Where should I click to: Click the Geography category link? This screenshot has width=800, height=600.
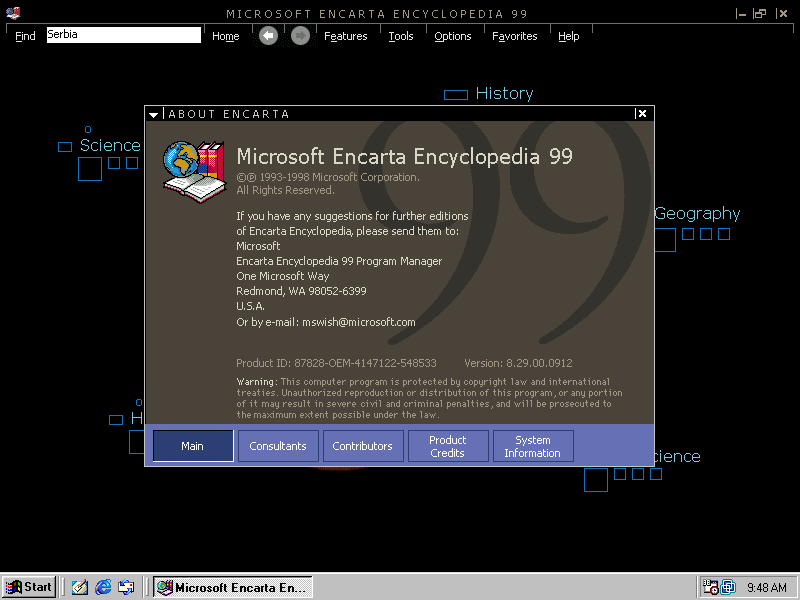[x=697, y=213]
